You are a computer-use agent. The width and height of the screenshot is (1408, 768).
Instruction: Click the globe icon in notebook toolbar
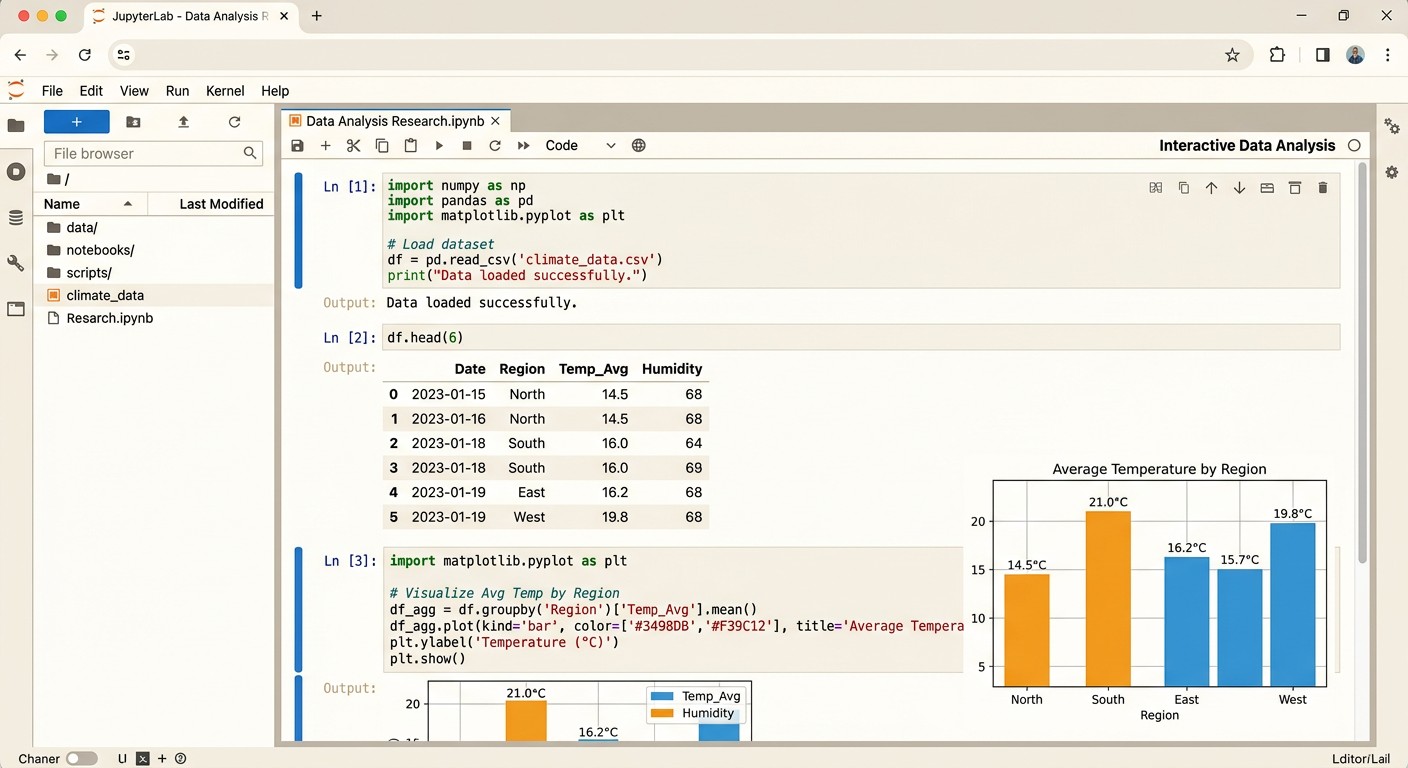[639, 146]
